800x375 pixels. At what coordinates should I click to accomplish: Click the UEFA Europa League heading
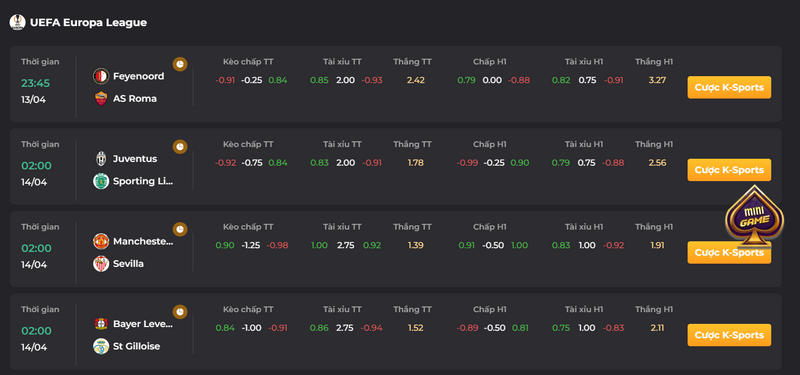[x=88, y=22]
